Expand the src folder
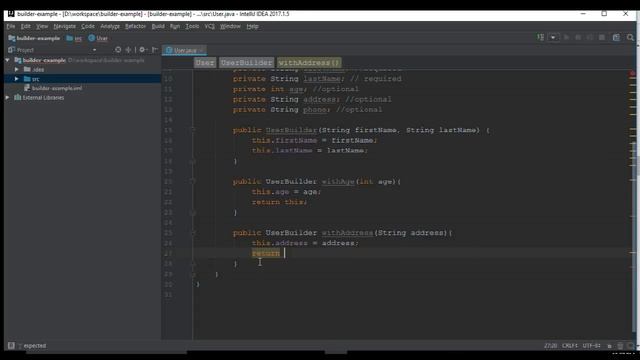This screenshot has width=640, height=360. [x=17, y=79]
